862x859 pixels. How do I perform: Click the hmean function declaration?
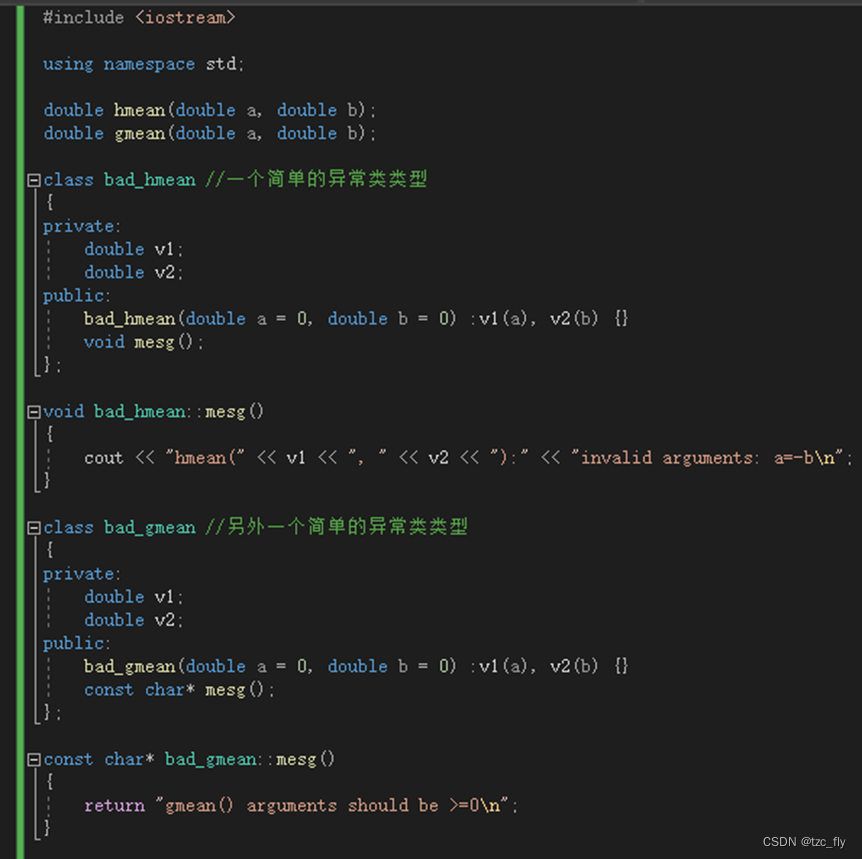(209, 110)
